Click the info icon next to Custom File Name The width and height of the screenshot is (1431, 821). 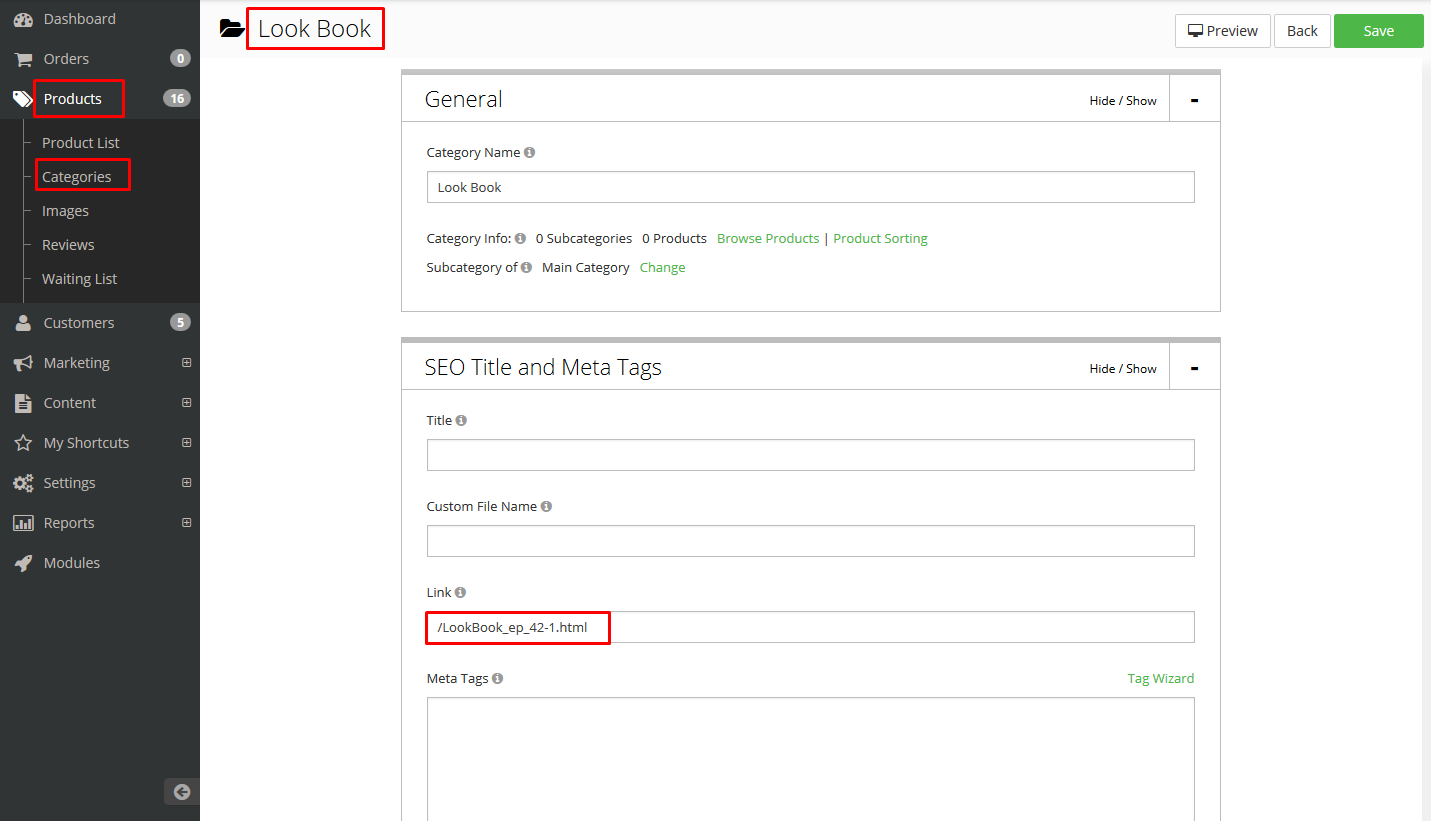546,507
